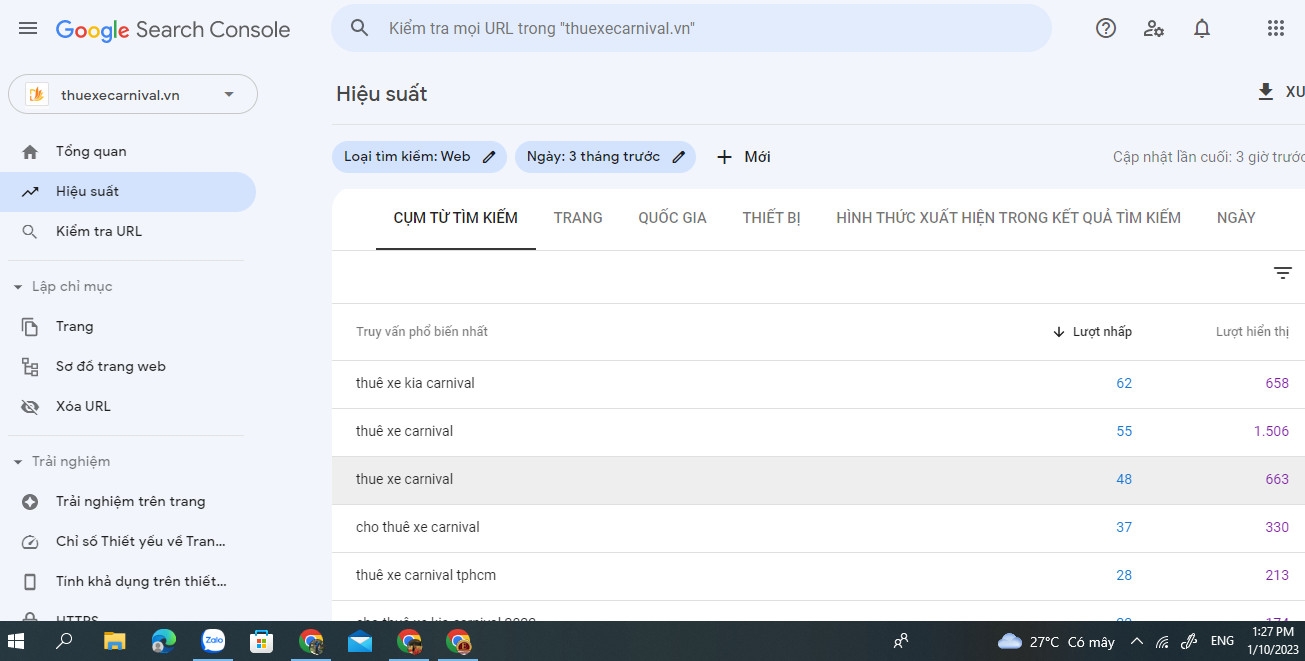Viewport: 1305px width, 661px height.
Task: Edit the date 3 months filter pencil
Action: point(678,156)
